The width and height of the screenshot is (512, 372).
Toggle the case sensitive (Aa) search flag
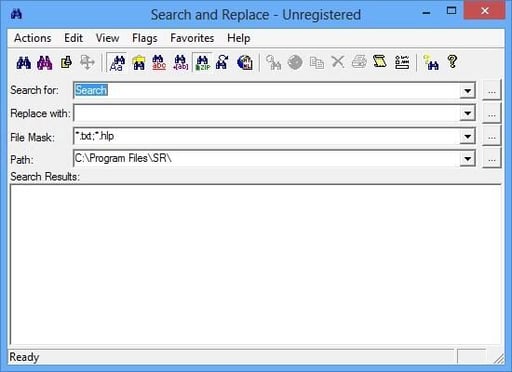click(117, 62)
